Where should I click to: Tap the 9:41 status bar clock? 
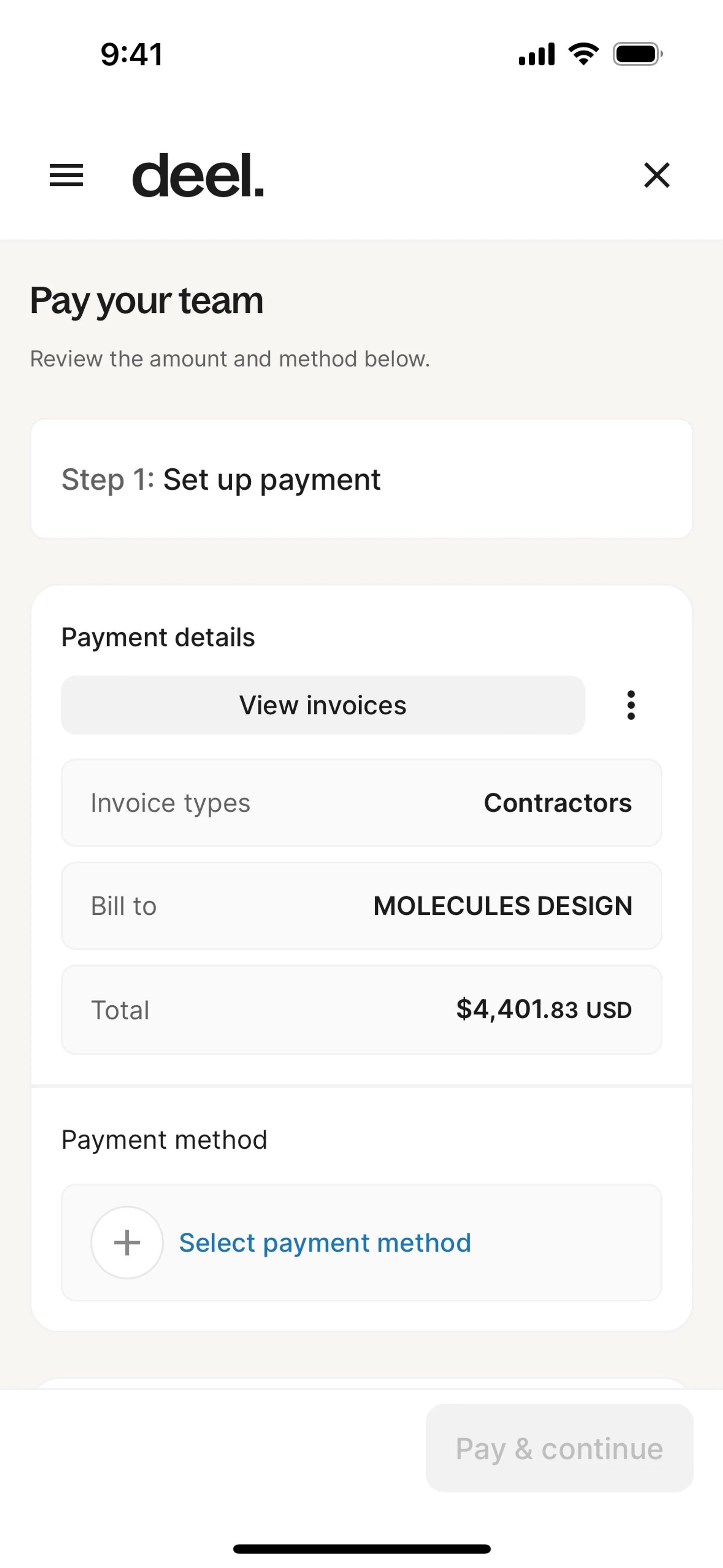coord(131,54)
